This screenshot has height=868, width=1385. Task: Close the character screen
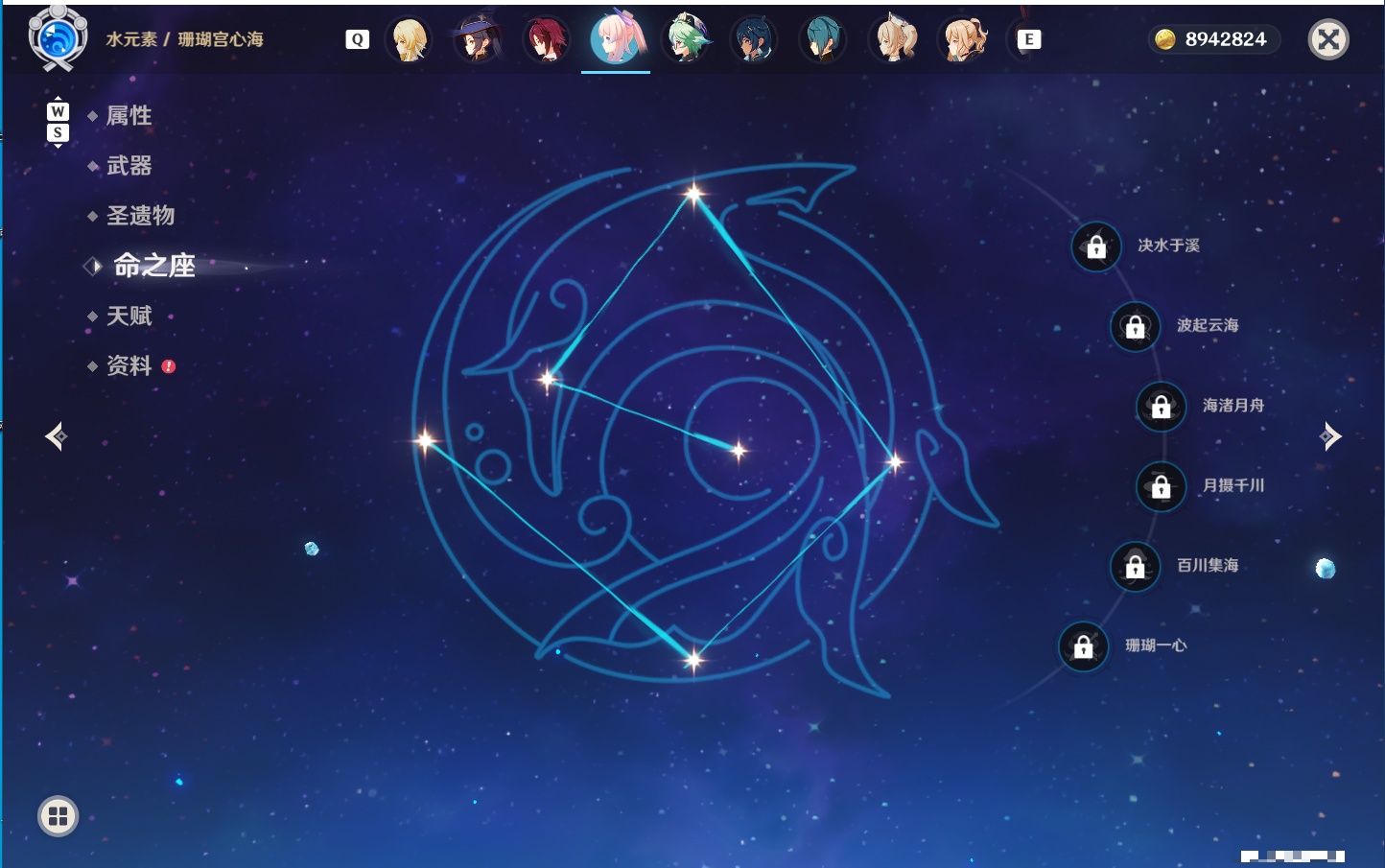pos(1328,39)
